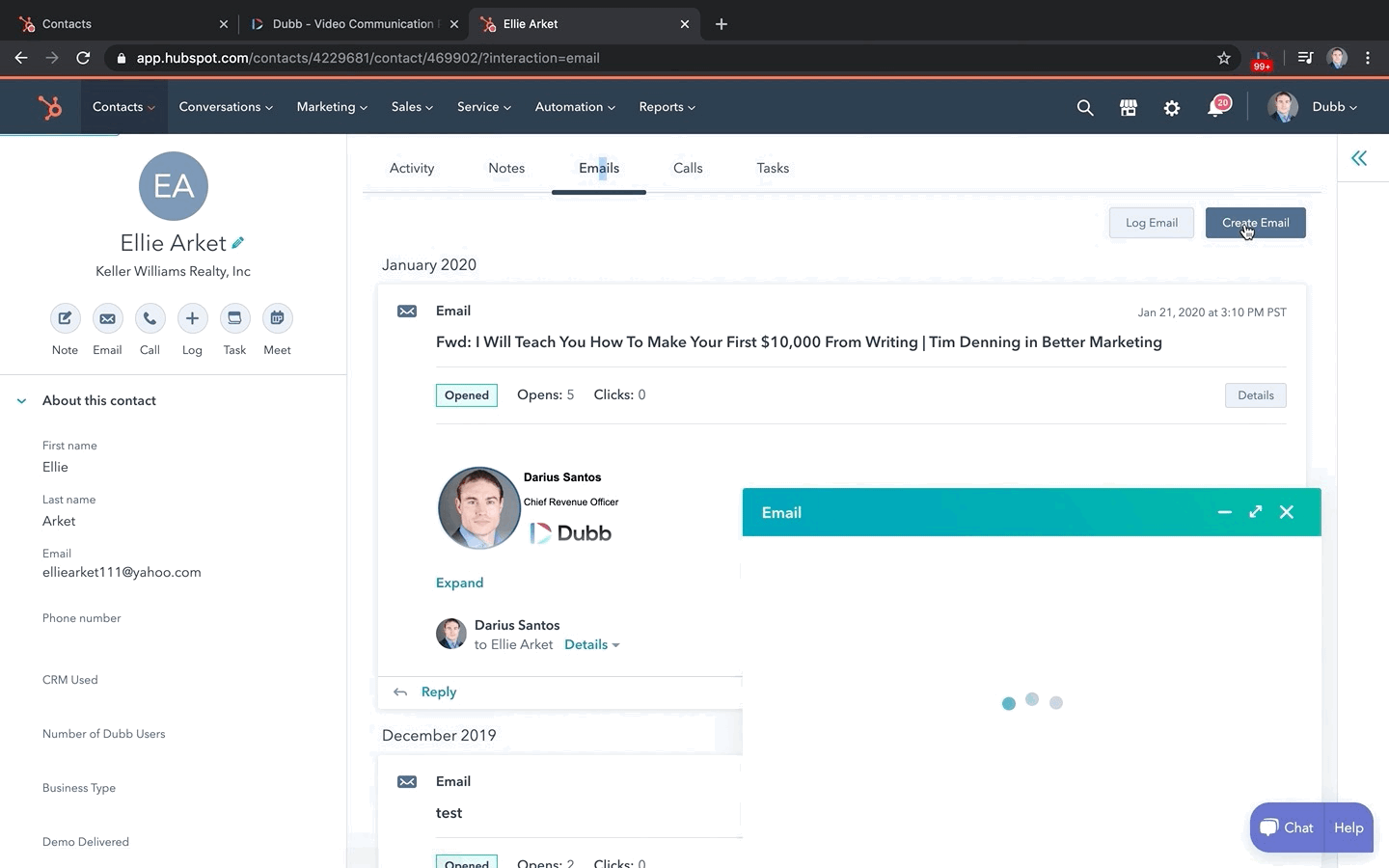Open the Chrome three-dot menu

click(1368, 58)
